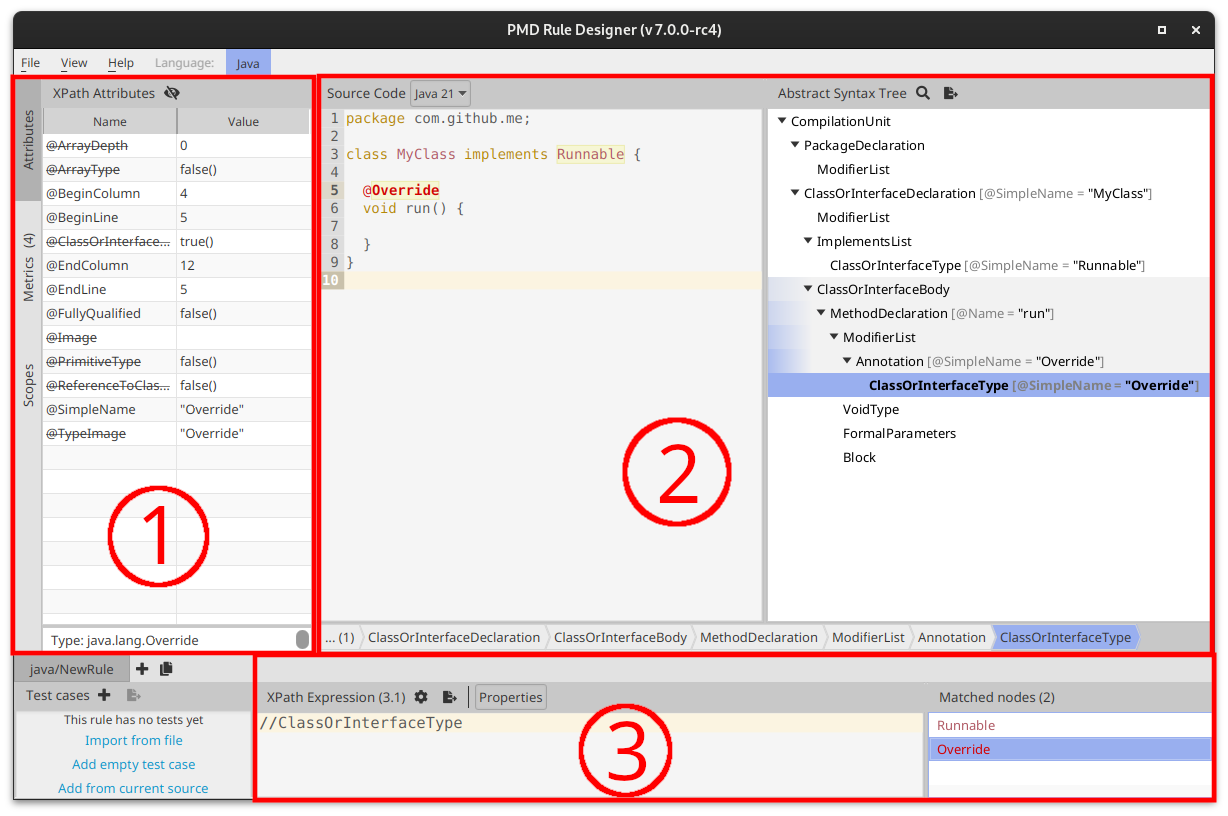
Task: Click Add empty test case link
Action: tap(133, 764)
